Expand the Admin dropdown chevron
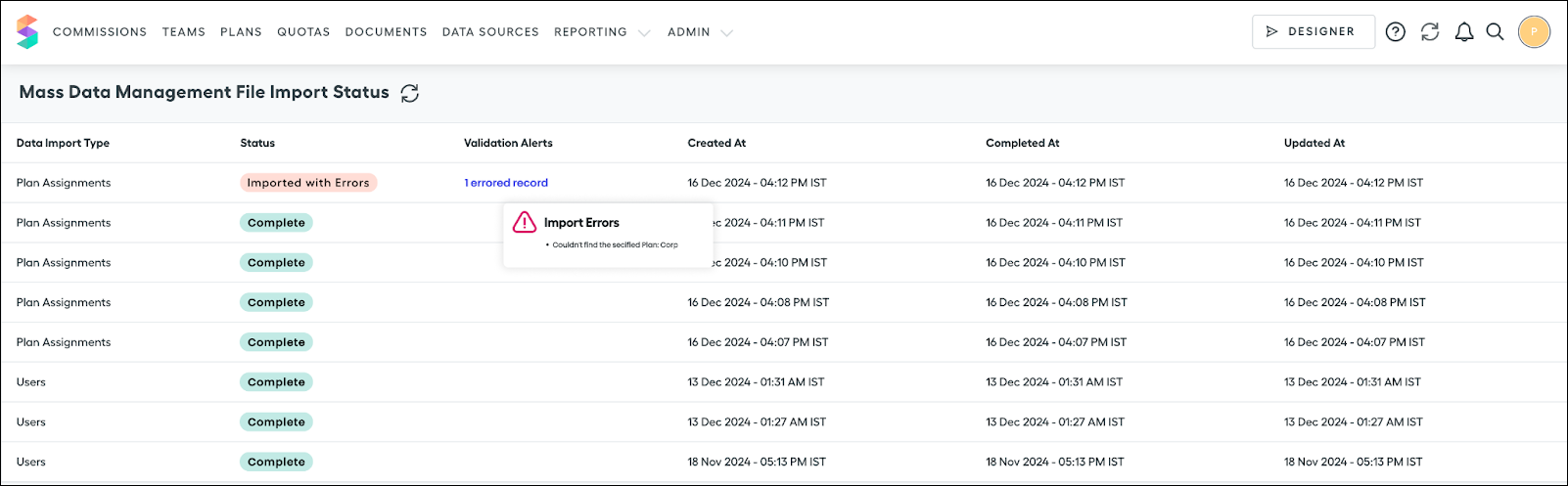Screen dimensions: 1568x486 point(726,32)
